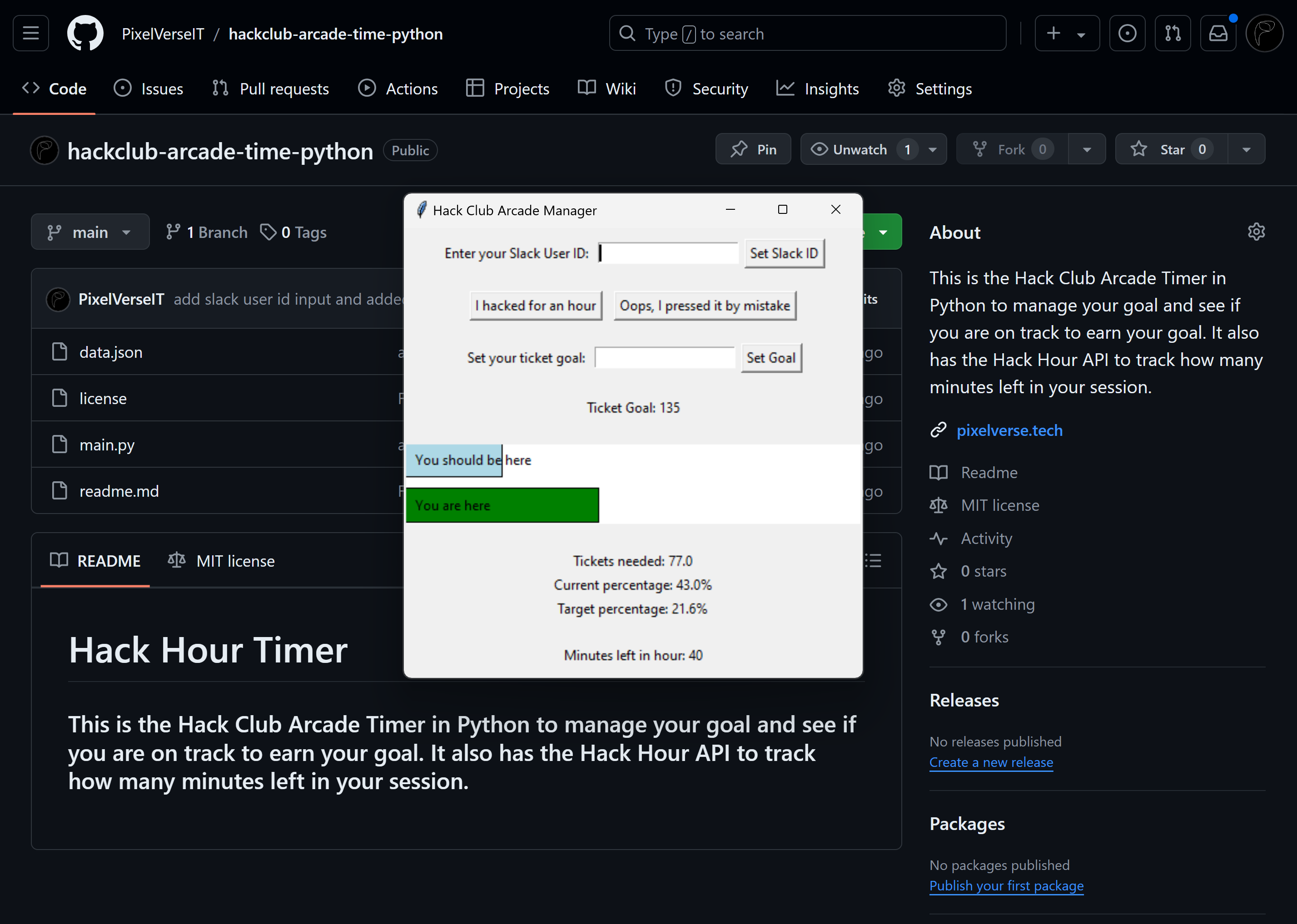Click the ticket goal input field
1297x924 pixels.
[665, 358]
